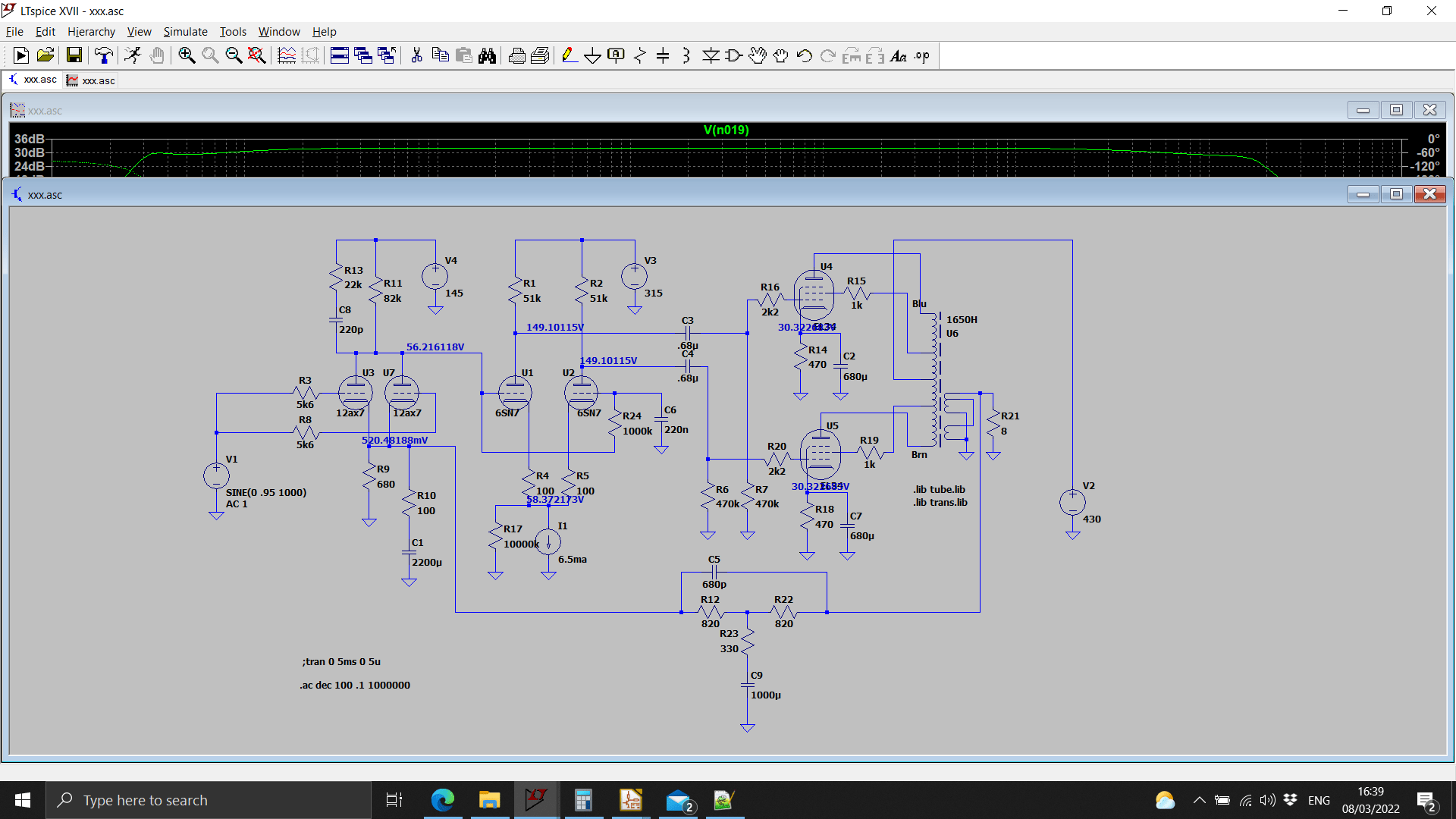The image size is (1456, 819).
Task: Select the Inductor placement tool
Action: click(x=686, y=55)
